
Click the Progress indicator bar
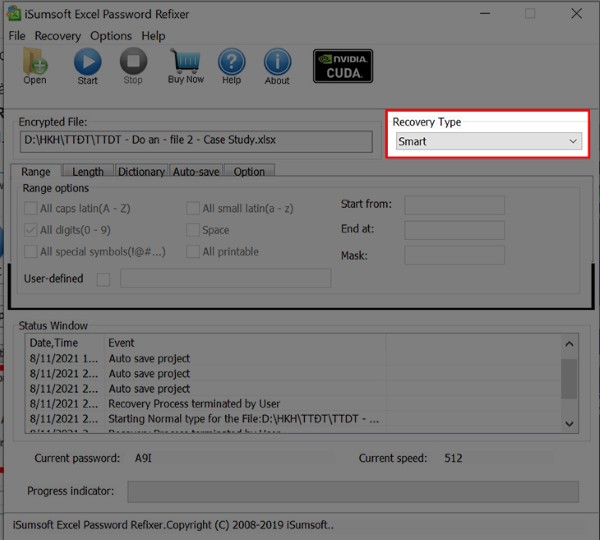(x=352, y=491)
